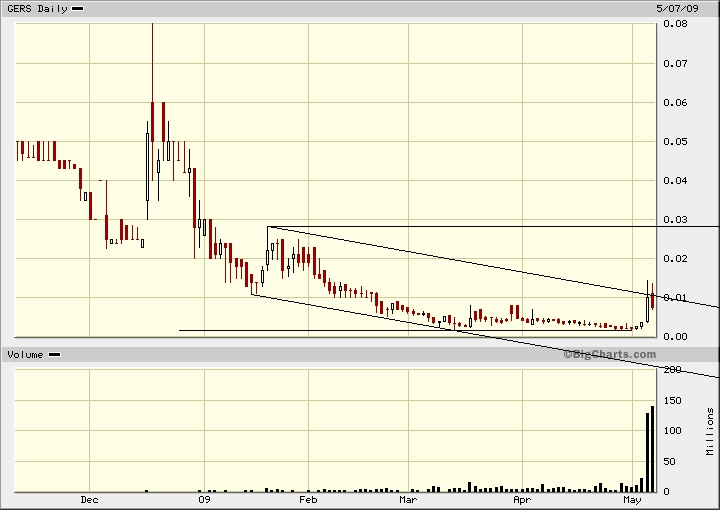The height and width of the screenshot is (510, 720).
Task: Click the BigCharts.com watermark
Action: (610, 354)
